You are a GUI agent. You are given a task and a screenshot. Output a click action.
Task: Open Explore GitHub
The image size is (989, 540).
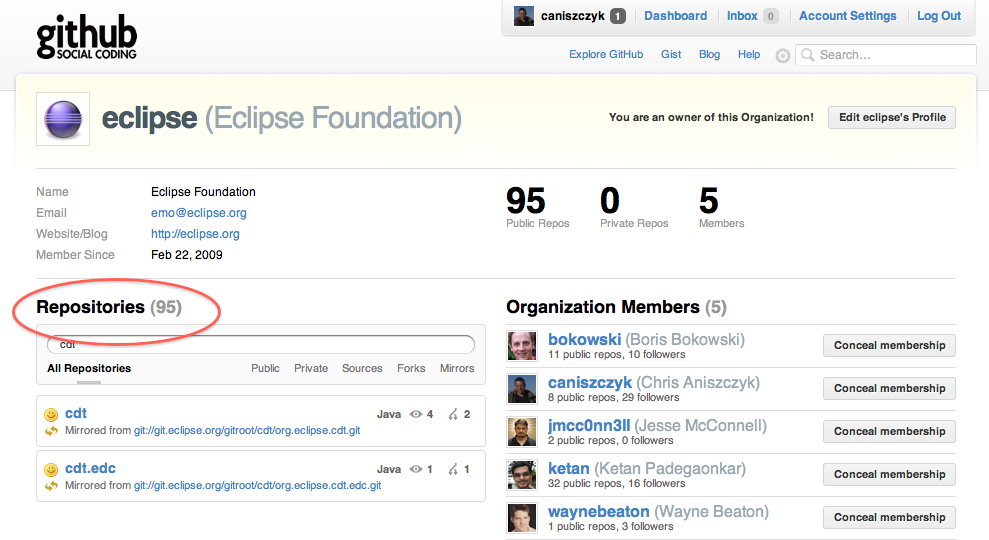point(606,54)
